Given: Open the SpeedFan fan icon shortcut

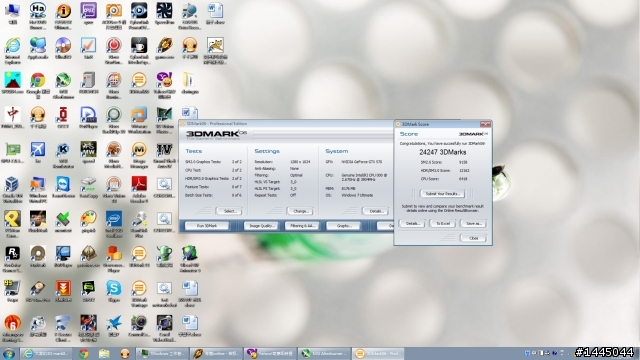Looking at the screenshot, I should tap(164, 13).
